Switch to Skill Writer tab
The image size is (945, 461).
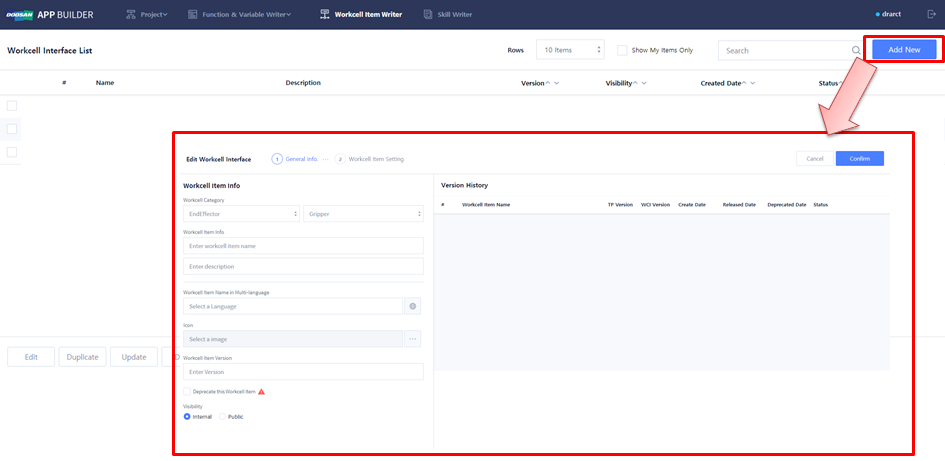[x=448, y=15]
